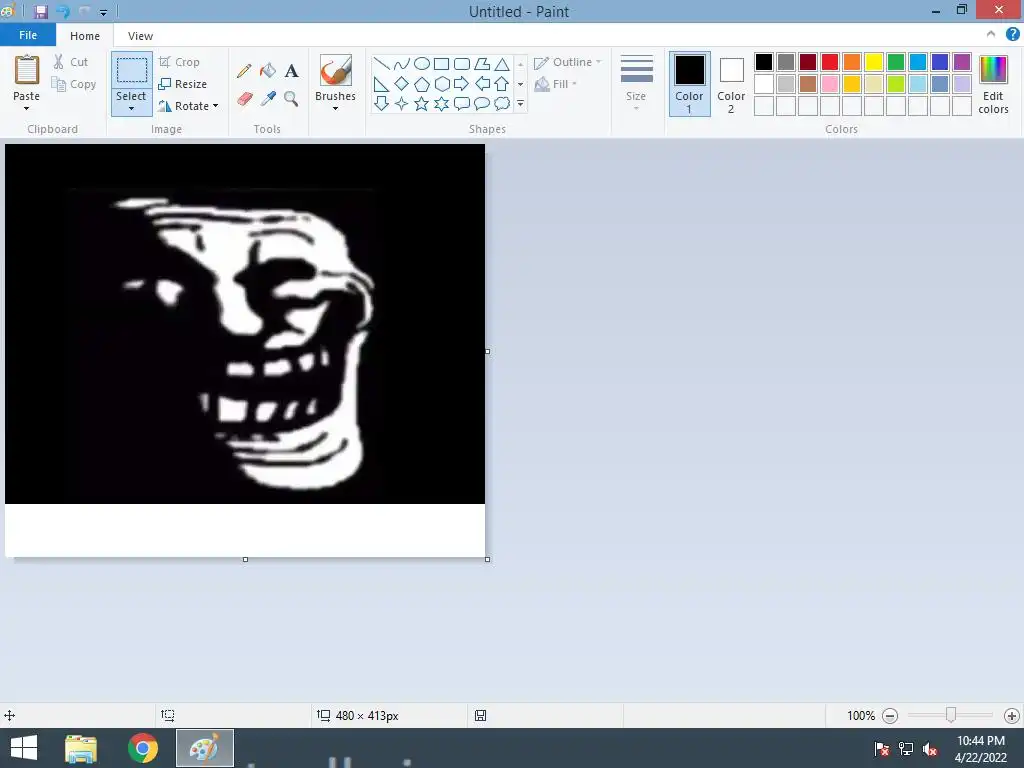Pick the purple color swatch
Screen dimensions: 1024x768
point(962,62)
